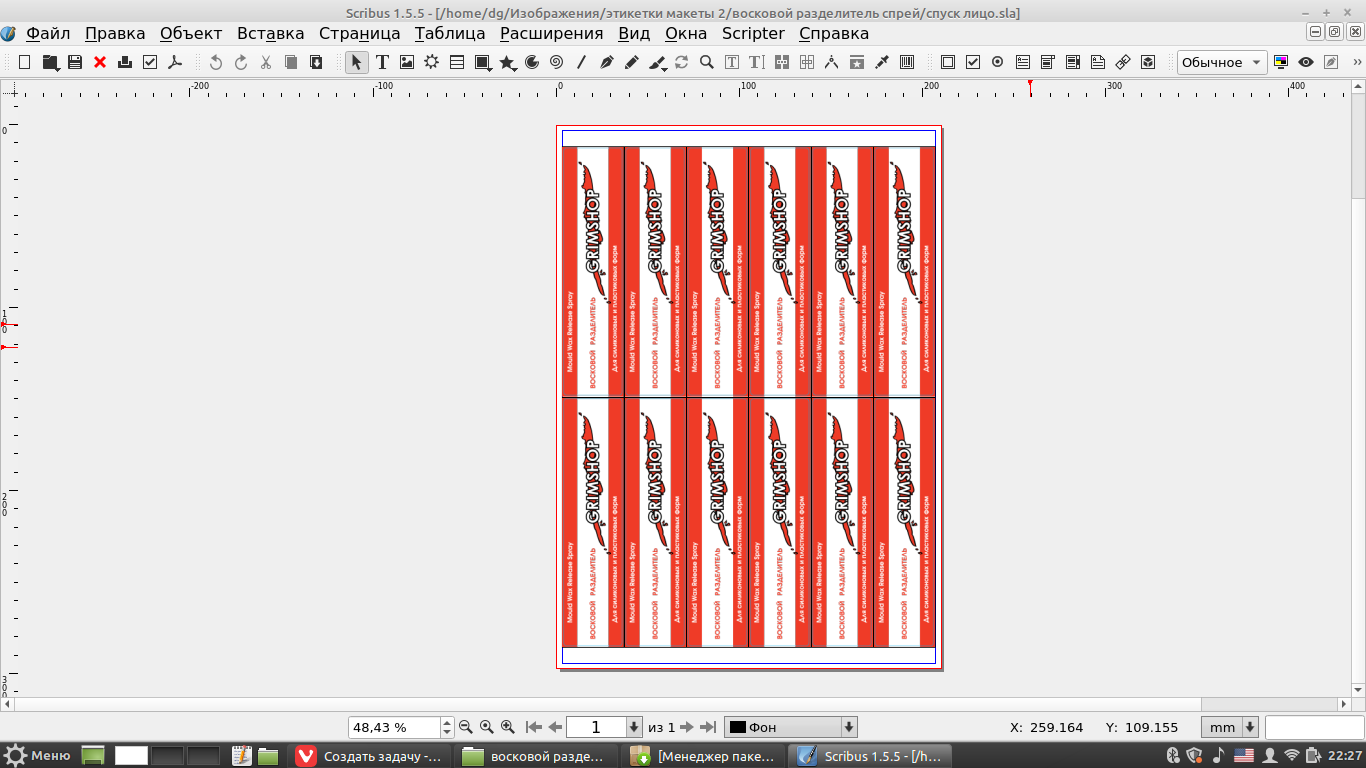Open the Обычное image quality dropdown

click(1221, 62)
